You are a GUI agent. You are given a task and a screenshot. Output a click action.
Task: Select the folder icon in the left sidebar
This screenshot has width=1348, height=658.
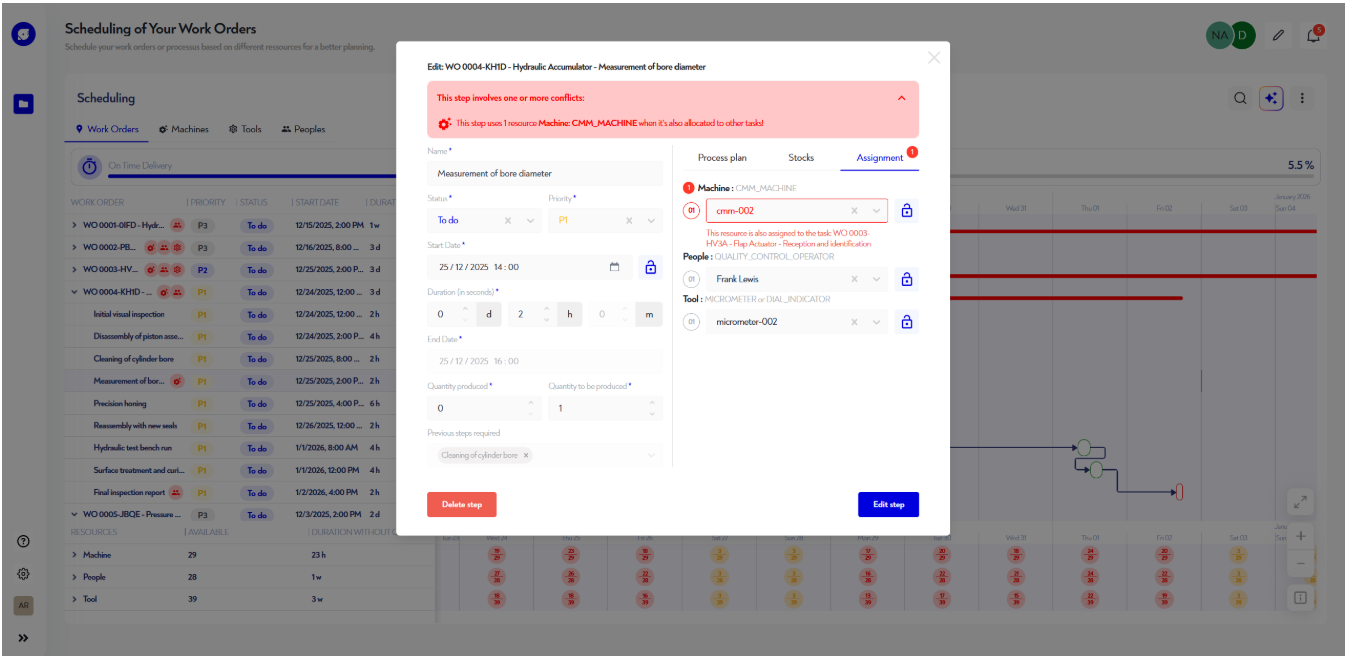pos(22,104)
